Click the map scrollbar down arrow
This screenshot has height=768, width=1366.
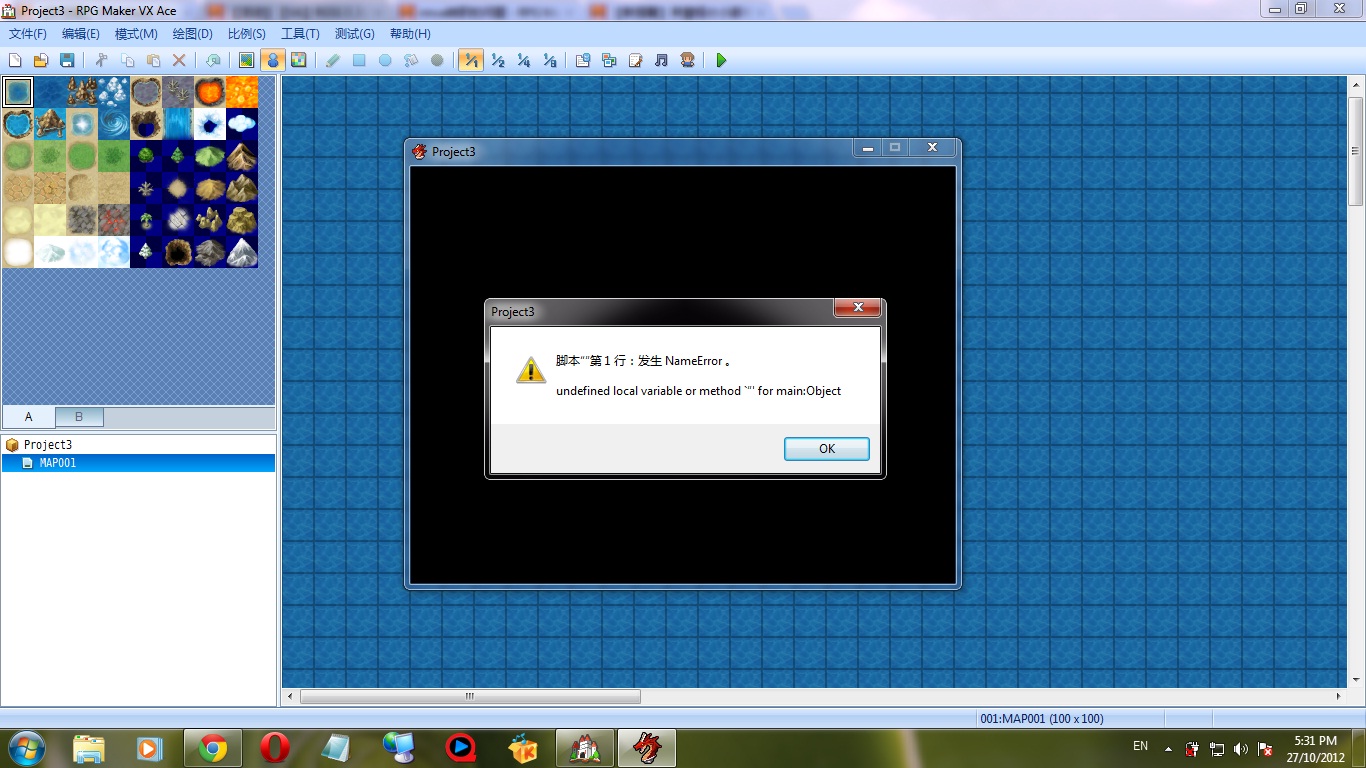click(1357, 680)
